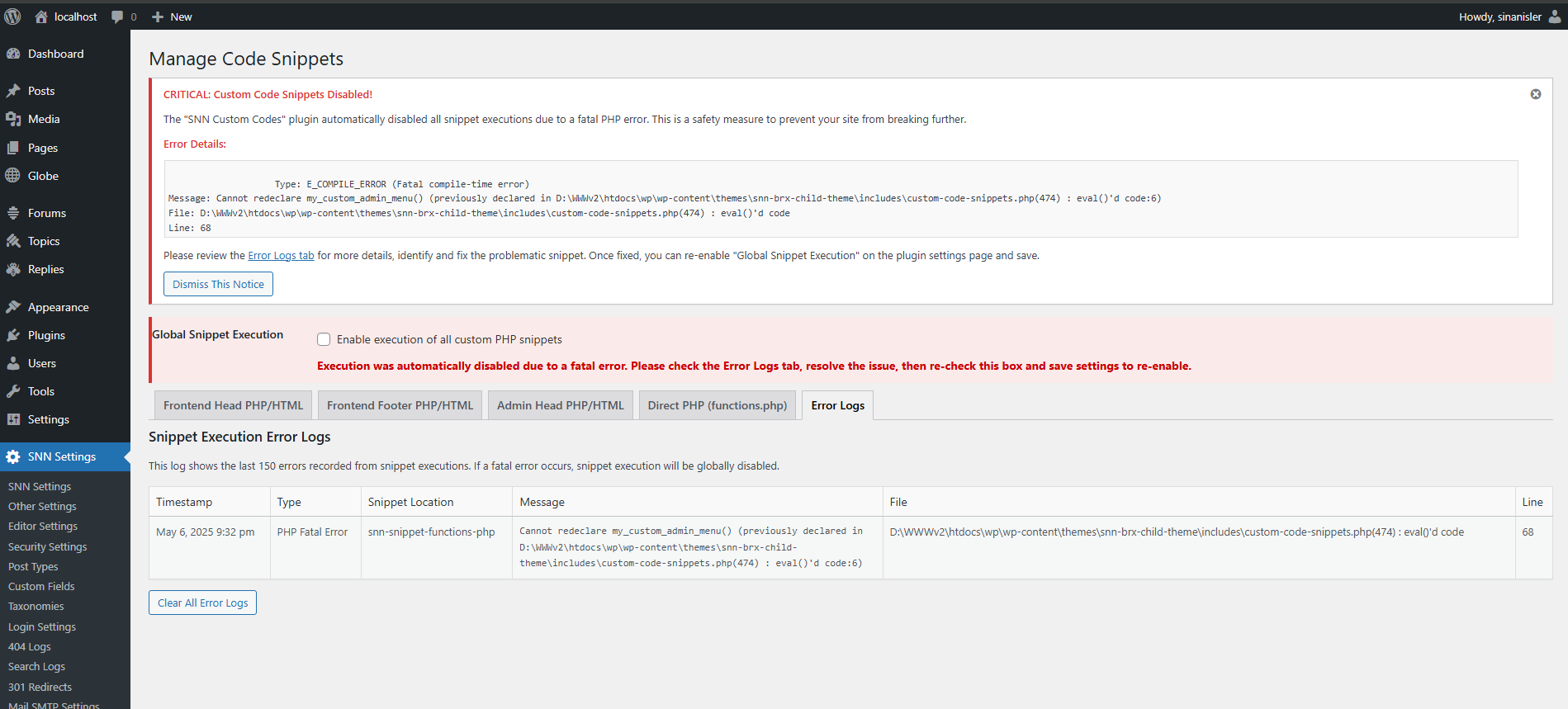Open the Dashboard menu item
Viewport: 1568px width, 709px height.
(x=56, y=54)
